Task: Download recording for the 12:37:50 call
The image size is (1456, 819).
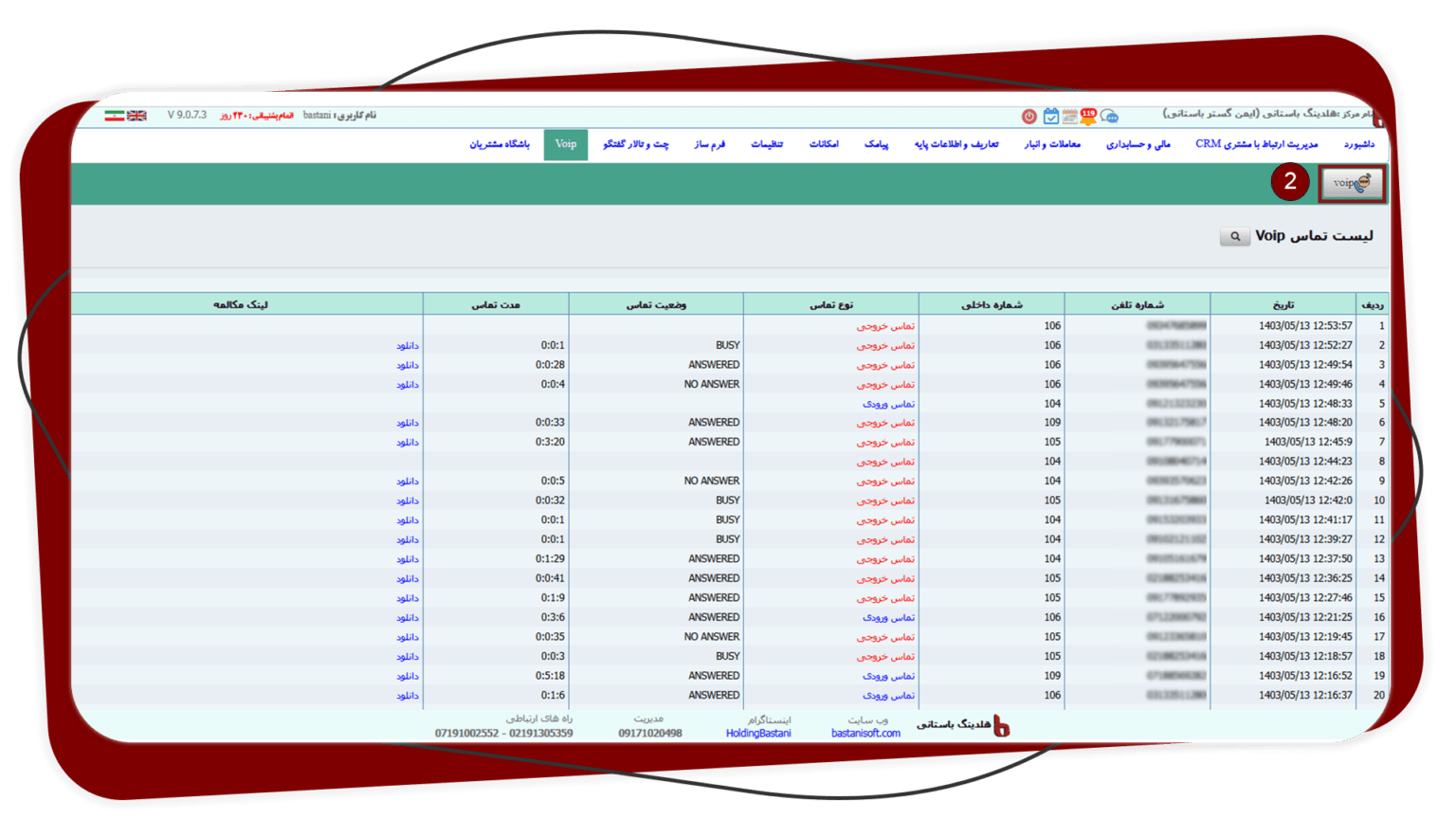Action: [x=408, y=559]
